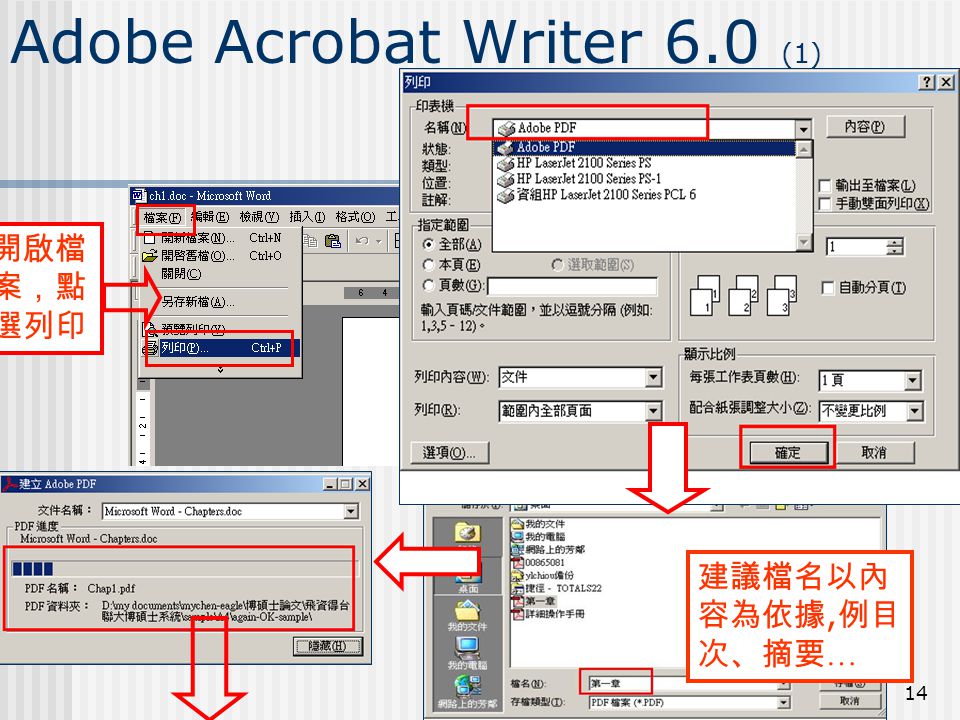Image resolution: width=960 pixels, height=720 pixels.
Task: Select the 00865081 PDF file in the list
Action: (x=538, y=562)
